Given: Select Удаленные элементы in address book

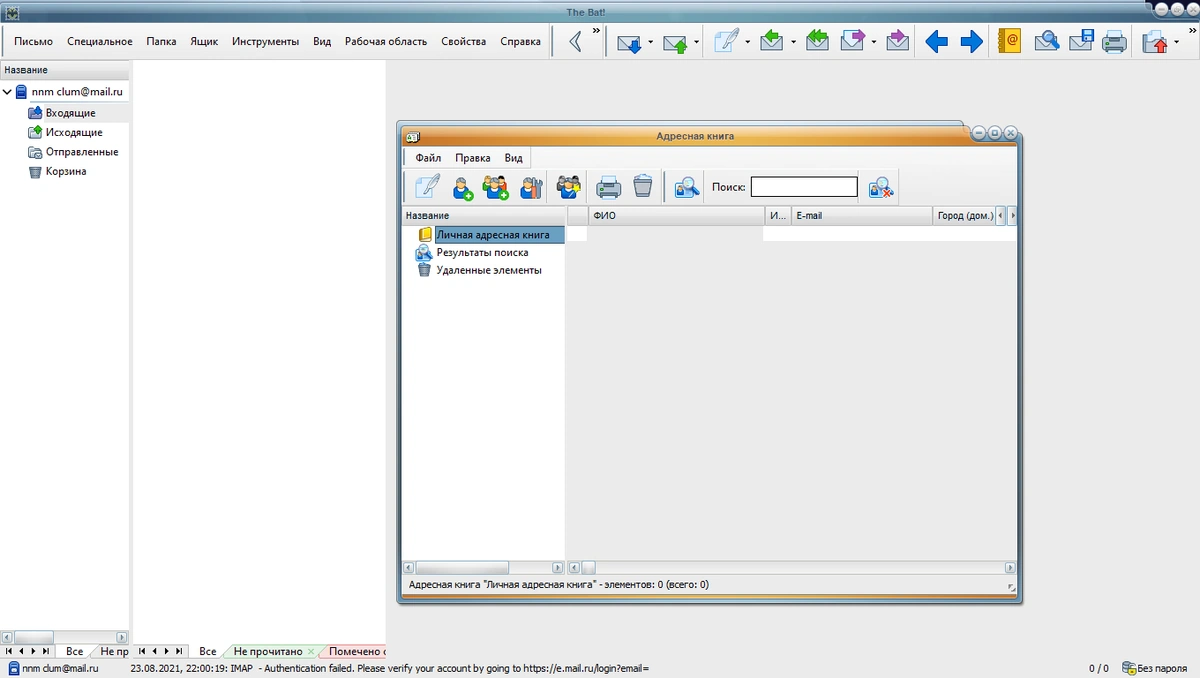Looking at the screenshot, I should pyautogui.click(x=489, y=270).
